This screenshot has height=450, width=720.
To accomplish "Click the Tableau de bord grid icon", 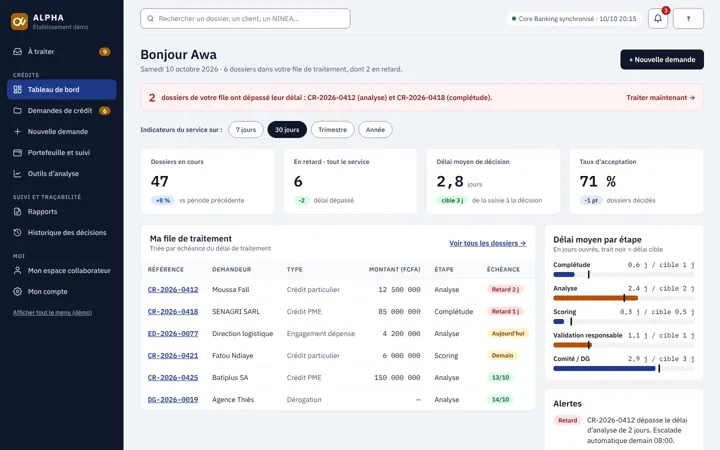I will point(17,90).
